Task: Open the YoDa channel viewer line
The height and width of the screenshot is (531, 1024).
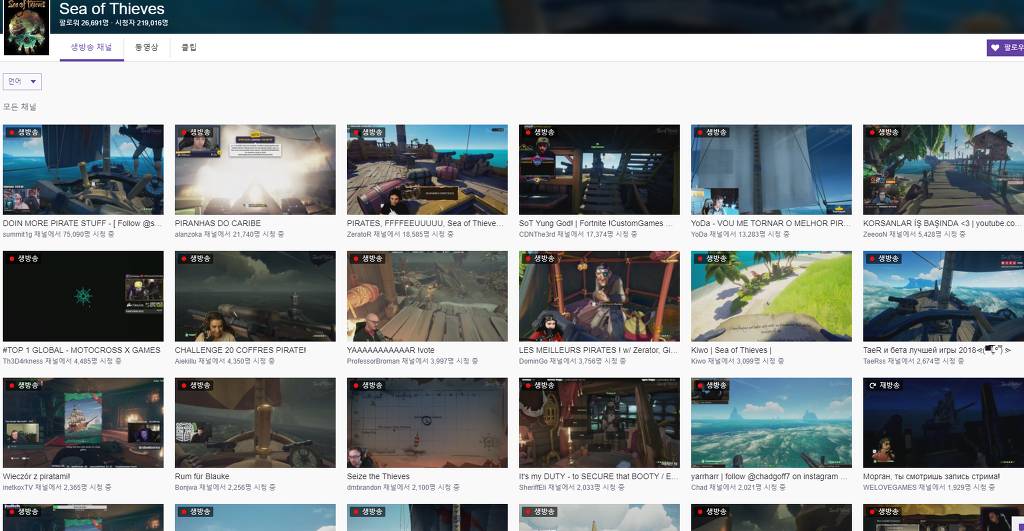Action: (741, 234)
